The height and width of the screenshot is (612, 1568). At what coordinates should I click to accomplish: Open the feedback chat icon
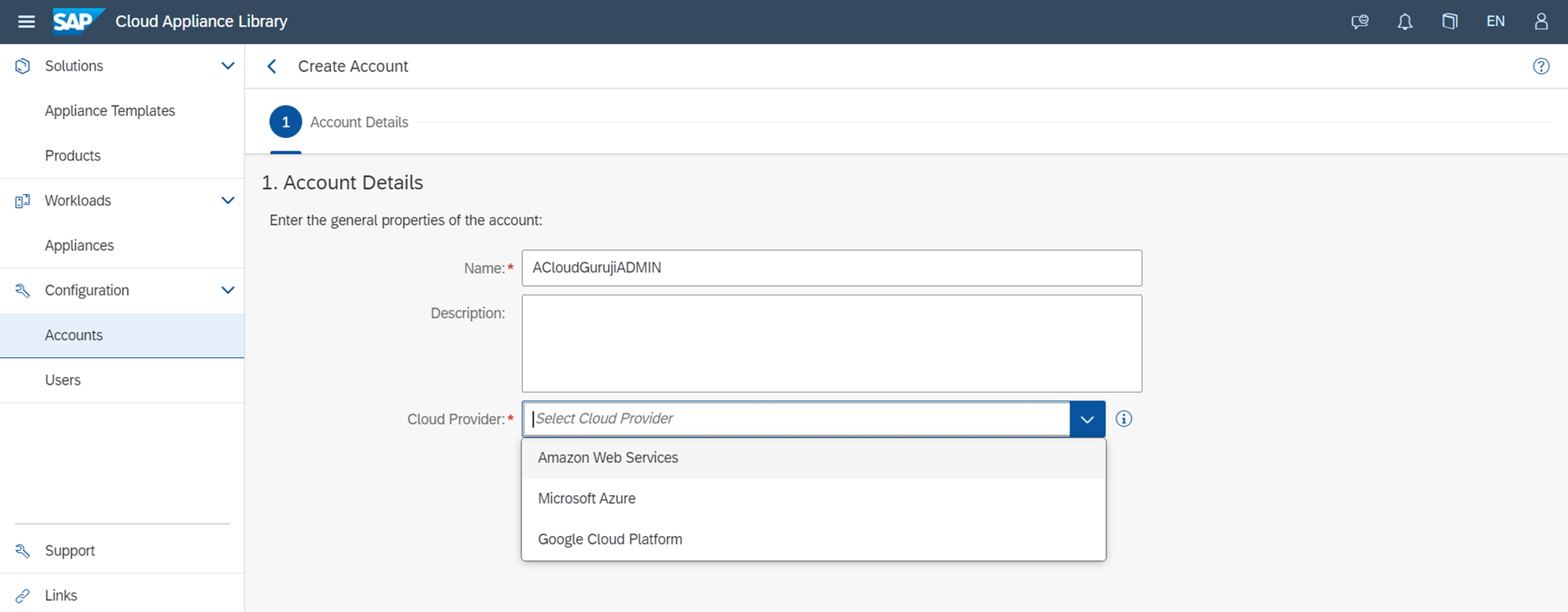pyautogui.click(x=1359, y=21)
